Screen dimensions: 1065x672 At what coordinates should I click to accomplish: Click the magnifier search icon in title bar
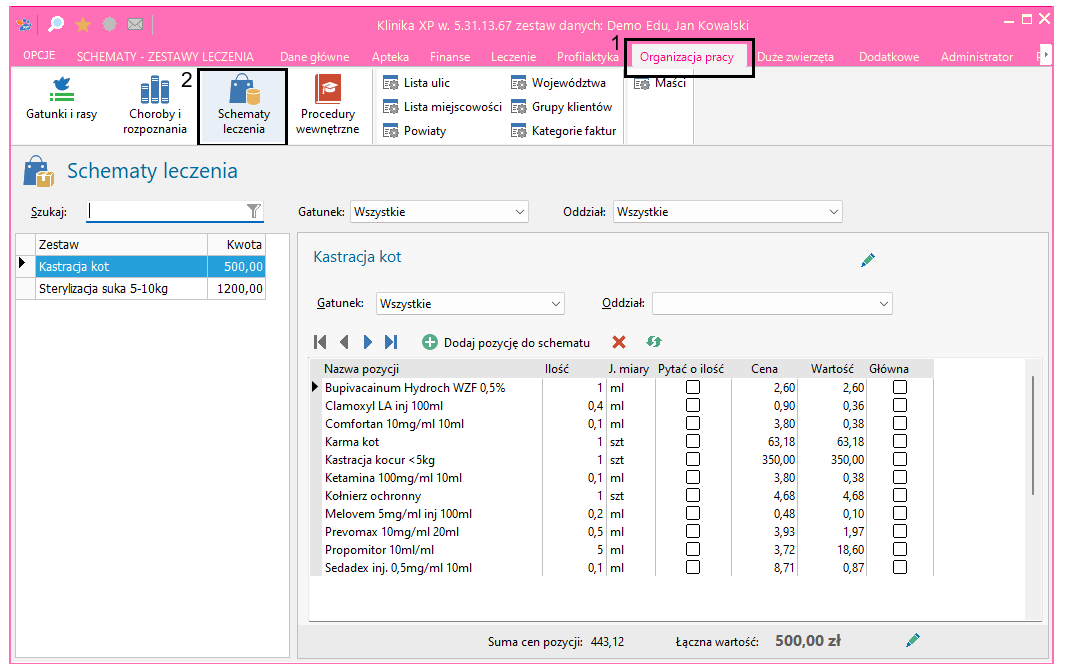click(x=56, y=25)
